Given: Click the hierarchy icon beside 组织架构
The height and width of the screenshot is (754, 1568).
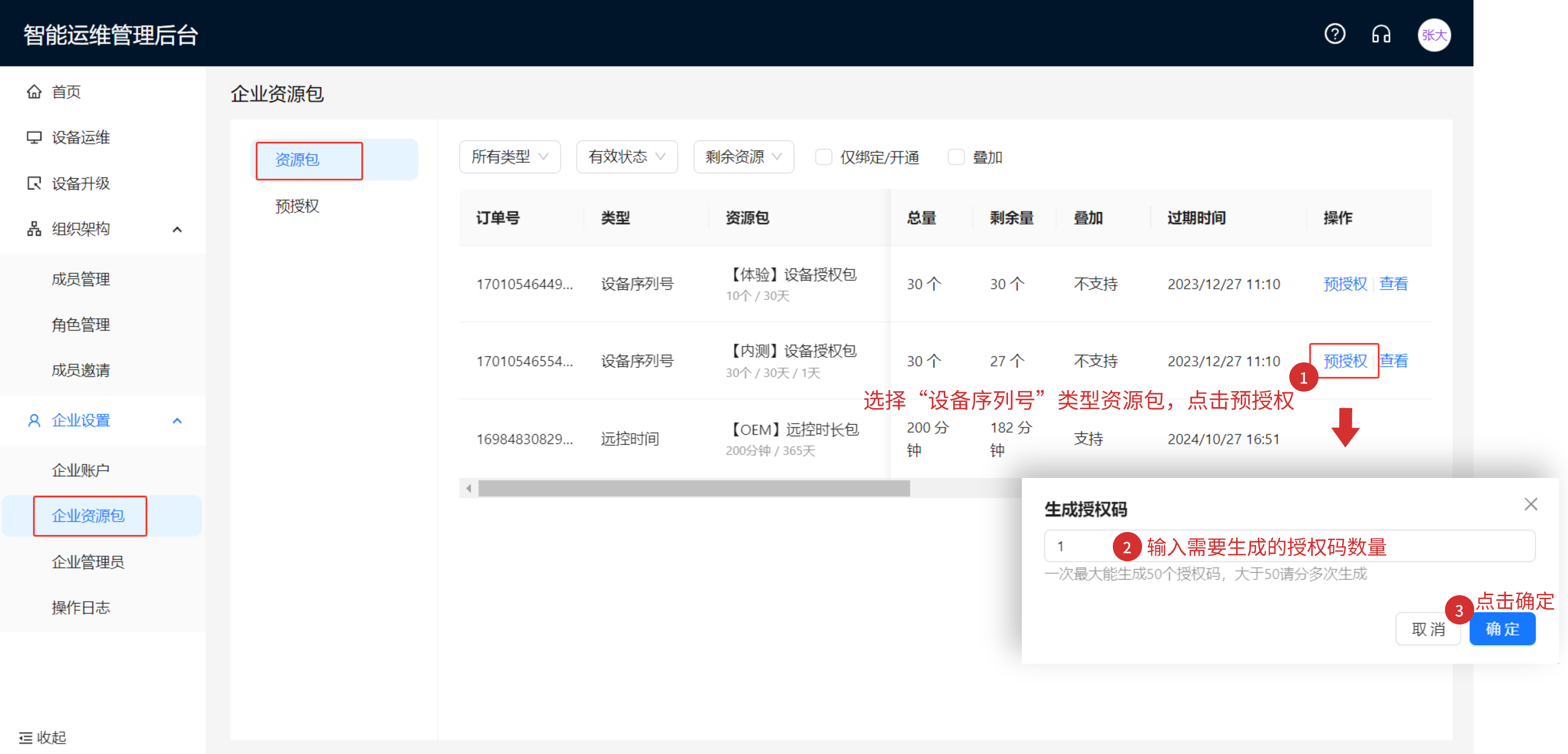Looking at the screenshot, I should tap(34, 228).
